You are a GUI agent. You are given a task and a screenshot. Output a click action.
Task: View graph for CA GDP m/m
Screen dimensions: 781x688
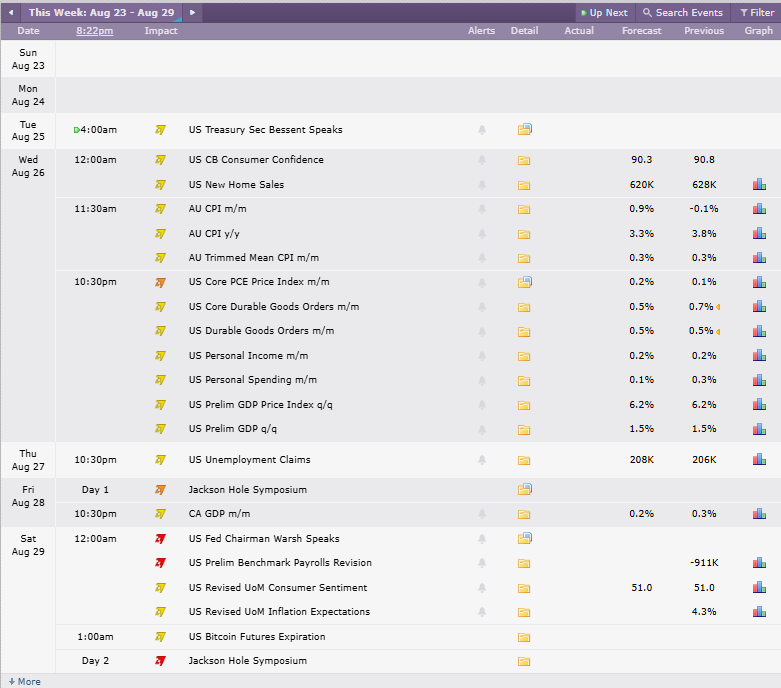point(759,514)
